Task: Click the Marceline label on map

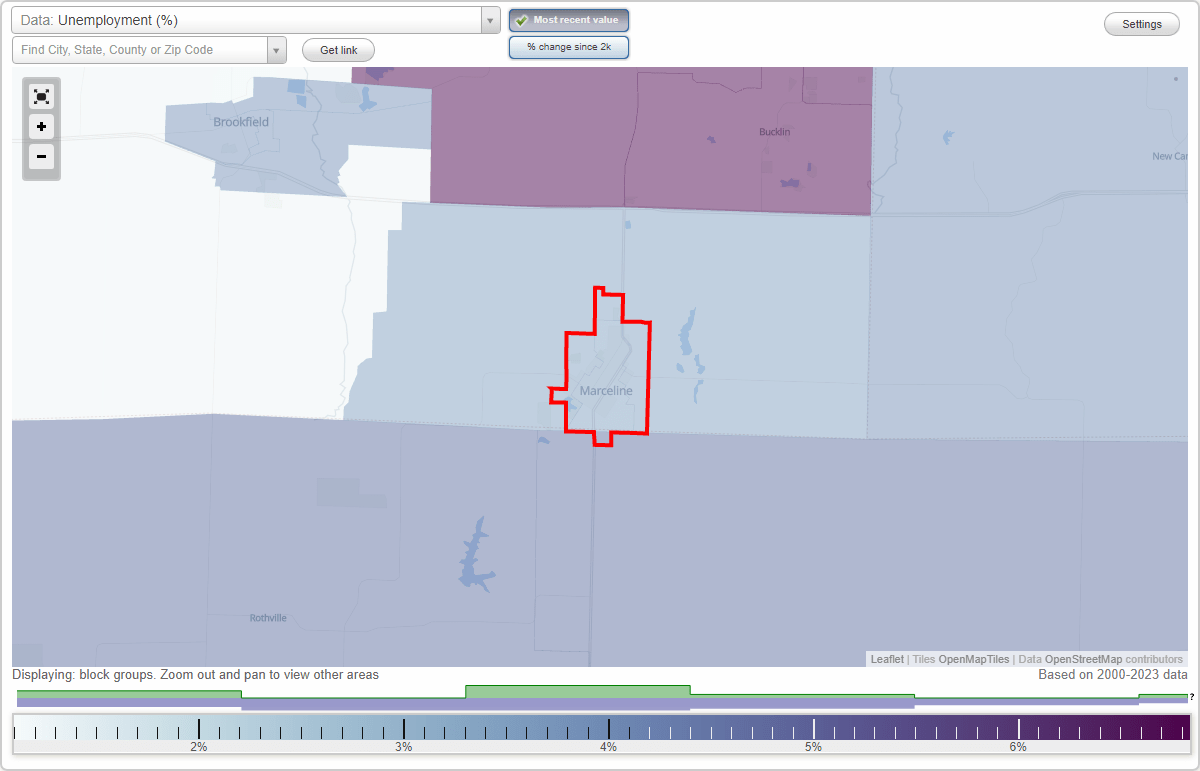Action: point(606,391)
